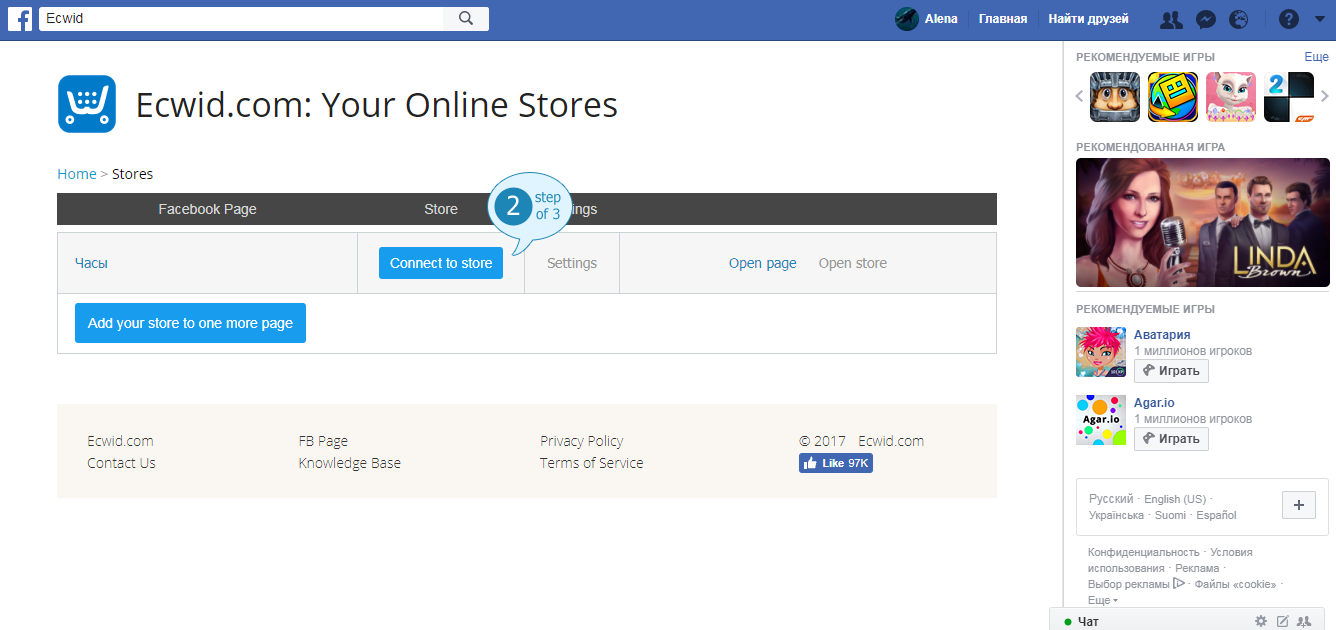
Task: Switch language to English (US)
Action: pos(1175,499)
